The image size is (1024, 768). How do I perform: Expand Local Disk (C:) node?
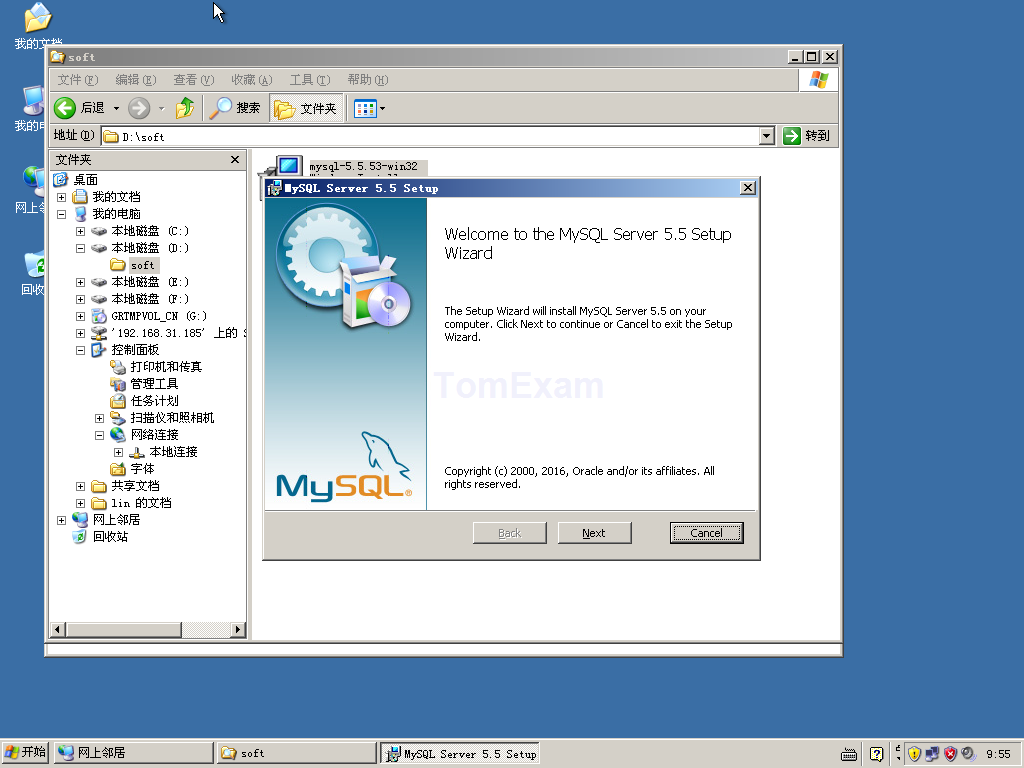point(80,231)
